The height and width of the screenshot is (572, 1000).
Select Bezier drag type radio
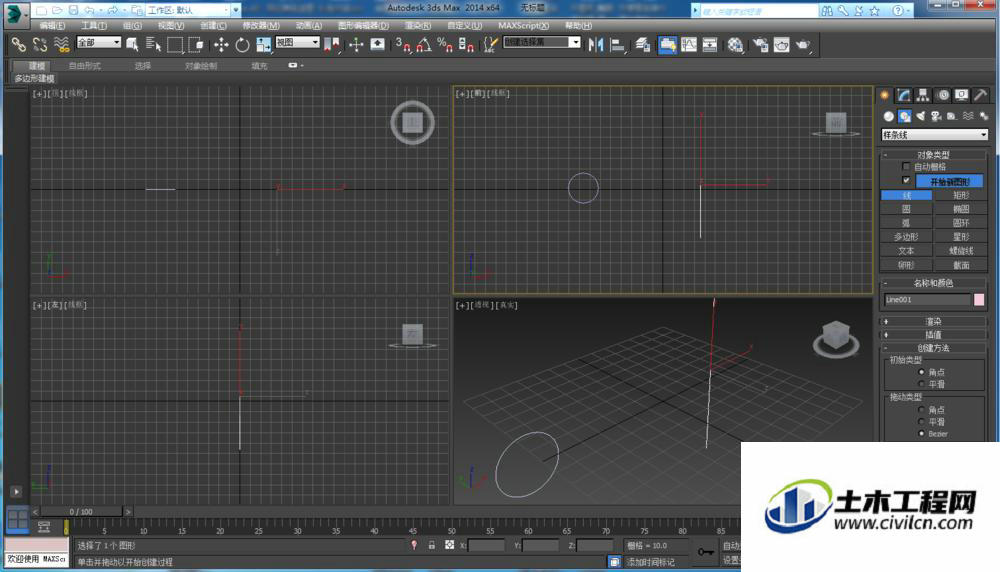[x=922, y=434]
